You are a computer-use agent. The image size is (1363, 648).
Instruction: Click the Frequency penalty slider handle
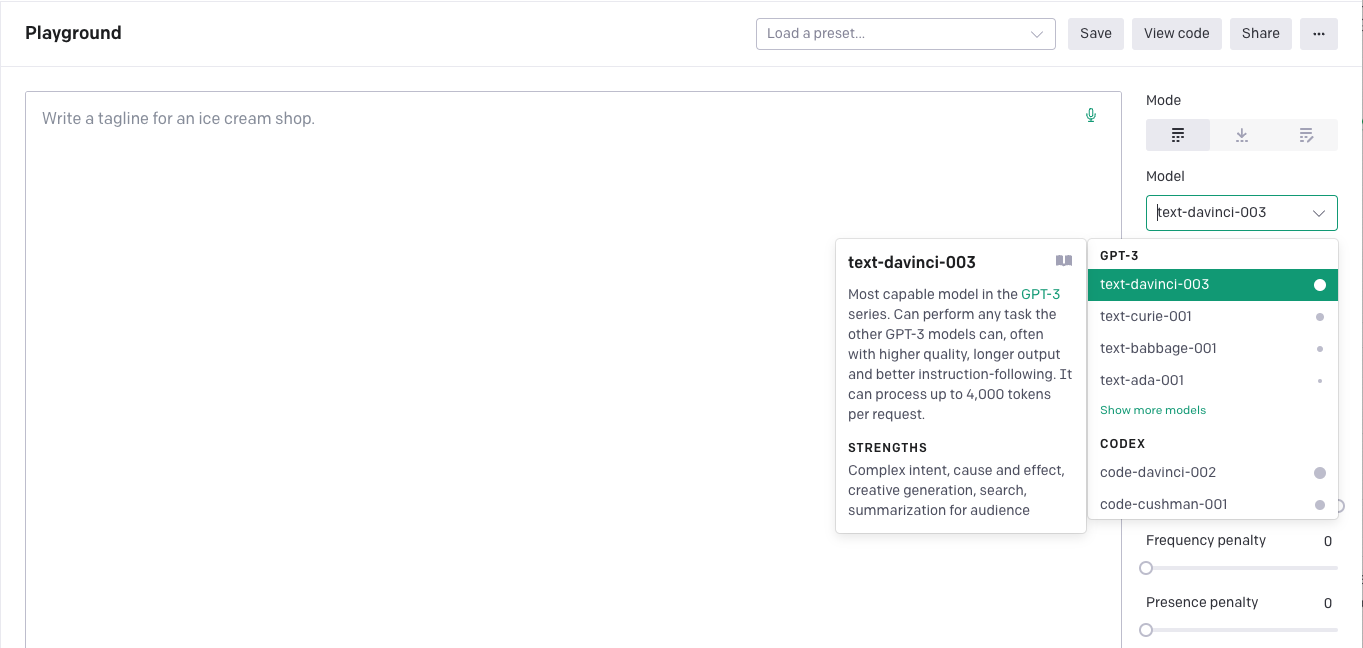(x=1146, y=567)
